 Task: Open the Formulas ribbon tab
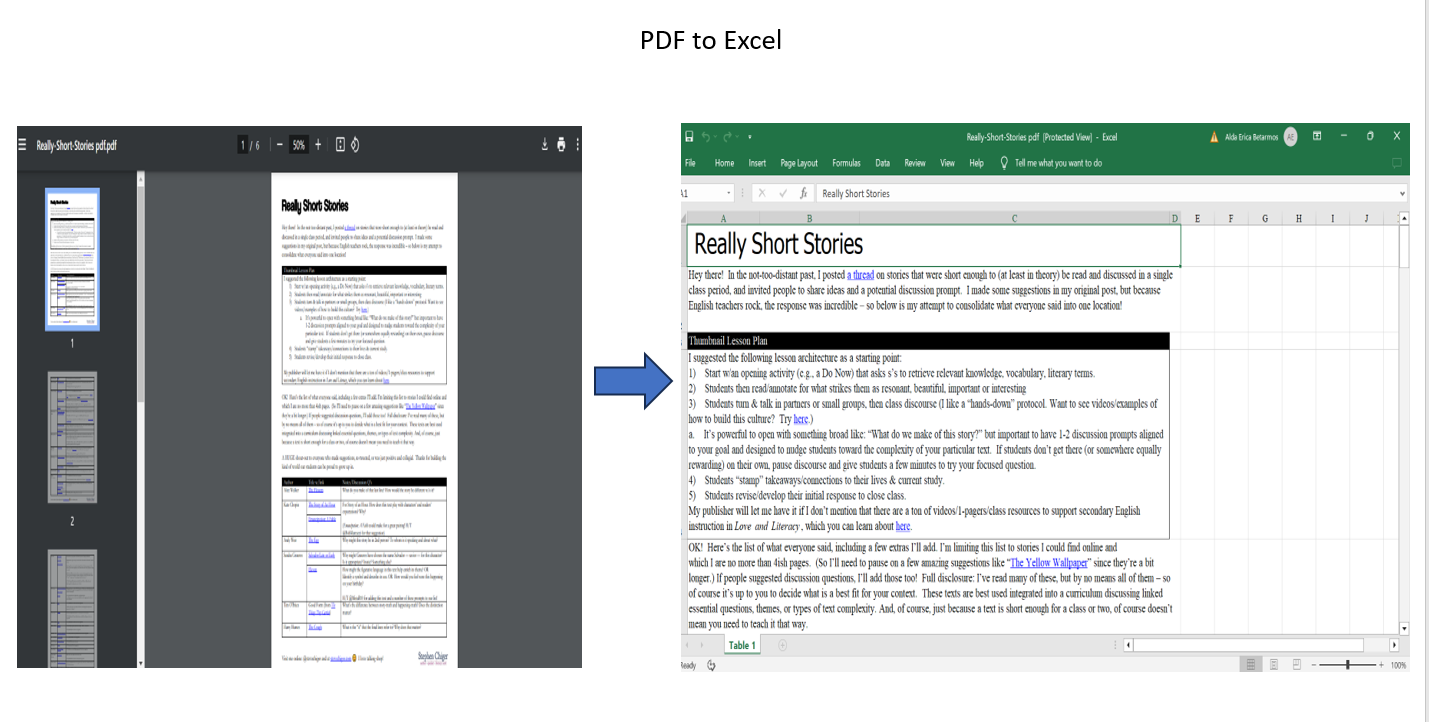pos(846,163)
